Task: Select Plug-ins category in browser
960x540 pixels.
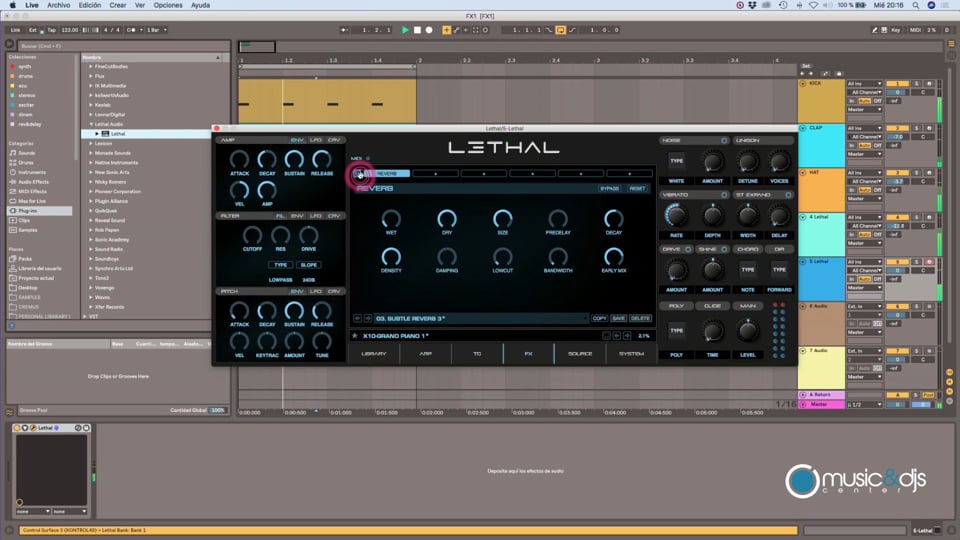Action: [x=40, y=211]
